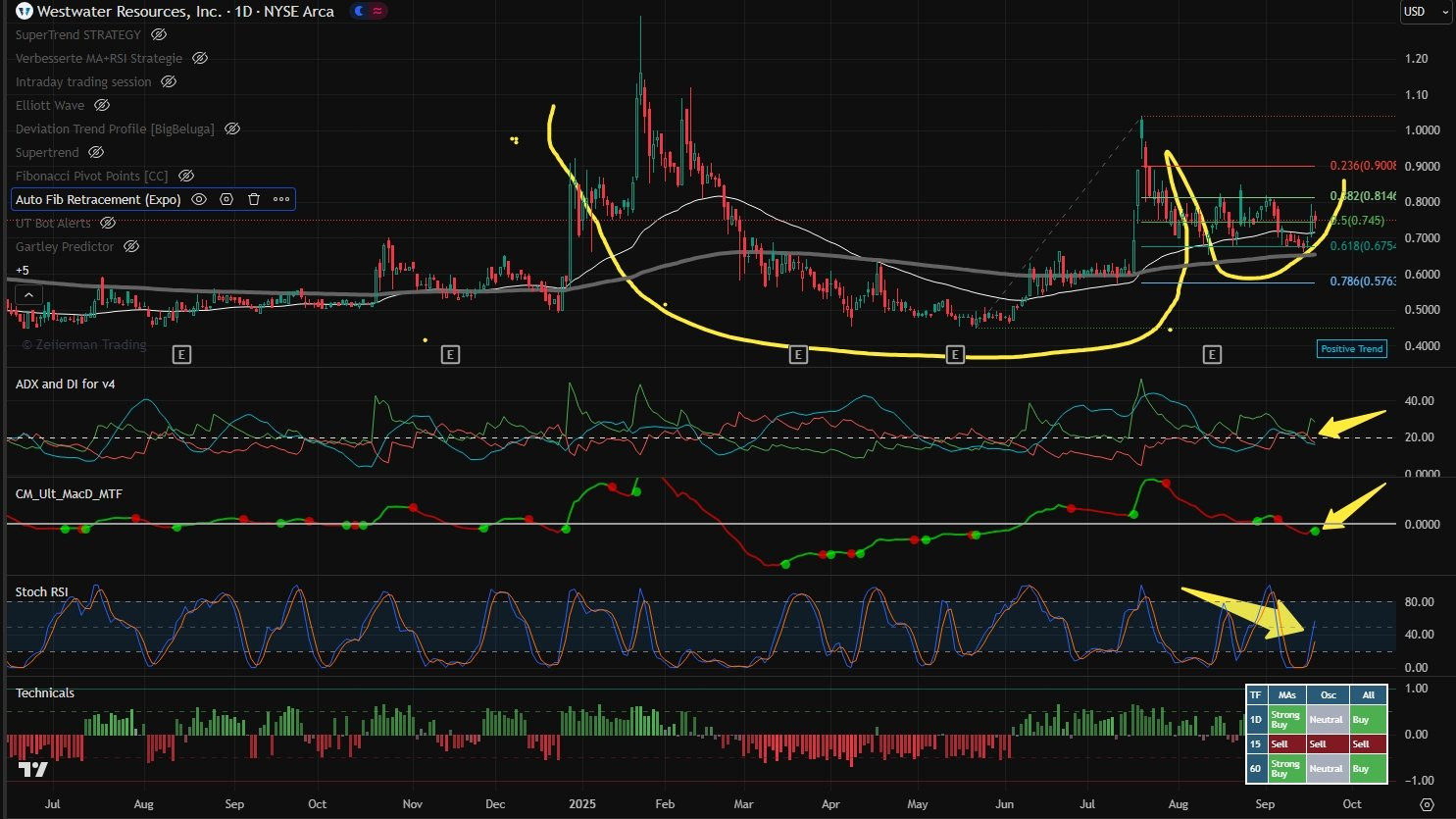Viewport: 1456px width, 819px height.
Task: Click the TradingView logo
Action: point(32,769)
